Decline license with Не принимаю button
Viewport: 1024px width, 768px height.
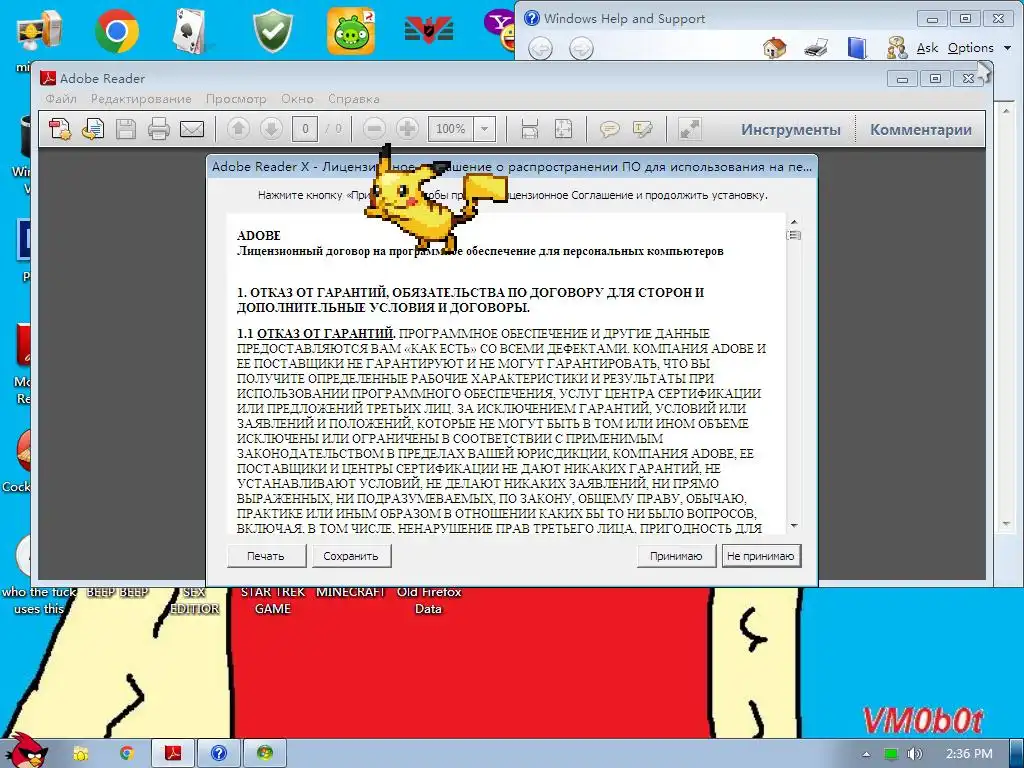[x=761, y=556]
